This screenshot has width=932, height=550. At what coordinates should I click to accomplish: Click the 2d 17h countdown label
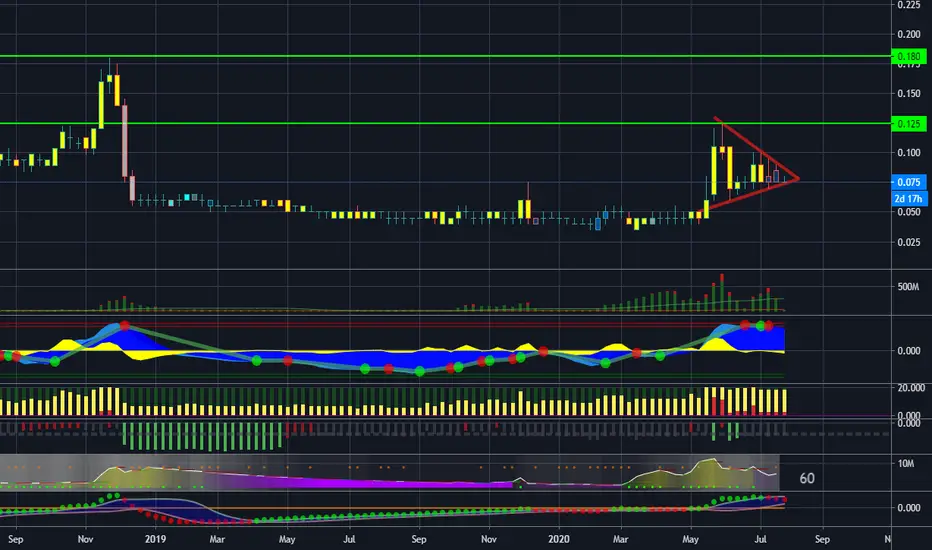[909, 199]
